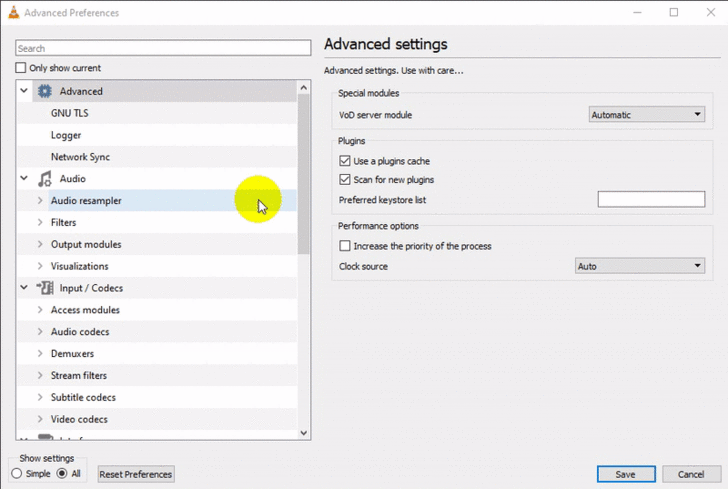Select Audio codecs tree item
The width and height of the screenshot is (728, 489).
pyautogui.click(x=80, y=332)
